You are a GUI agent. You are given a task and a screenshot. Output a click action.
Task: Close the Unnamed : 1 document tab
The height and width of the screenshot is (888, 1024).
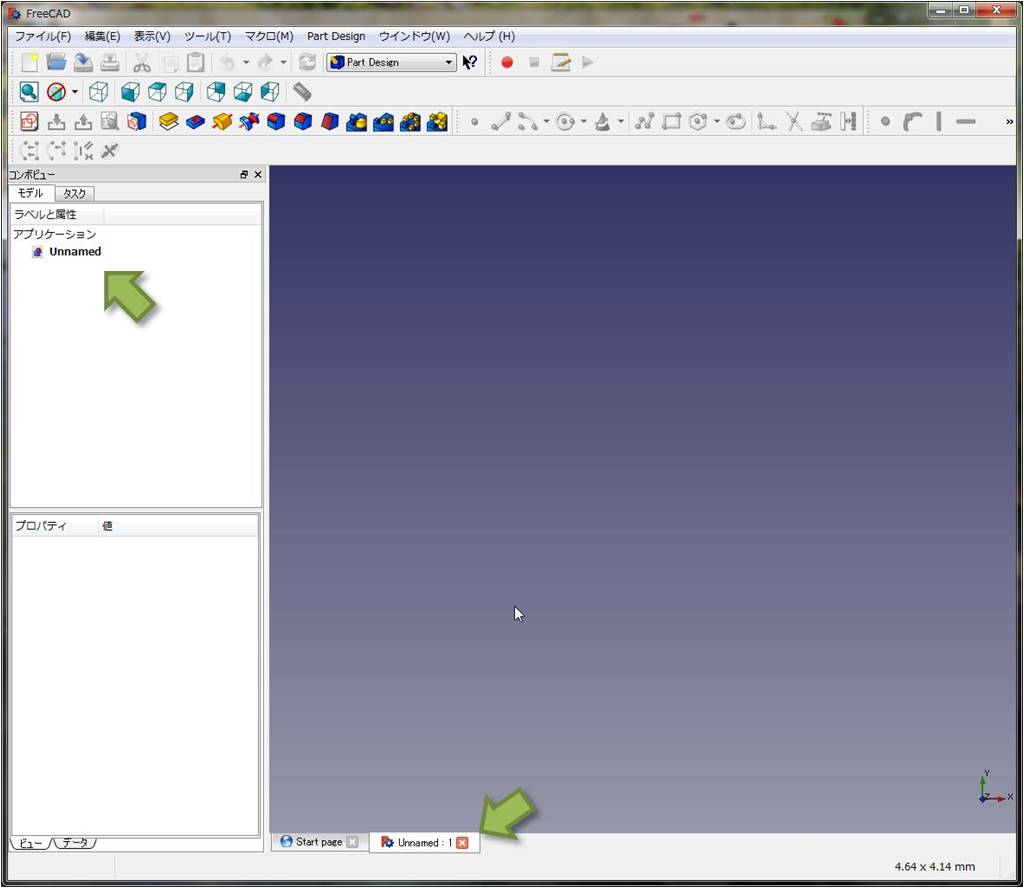tap(462, 843)
